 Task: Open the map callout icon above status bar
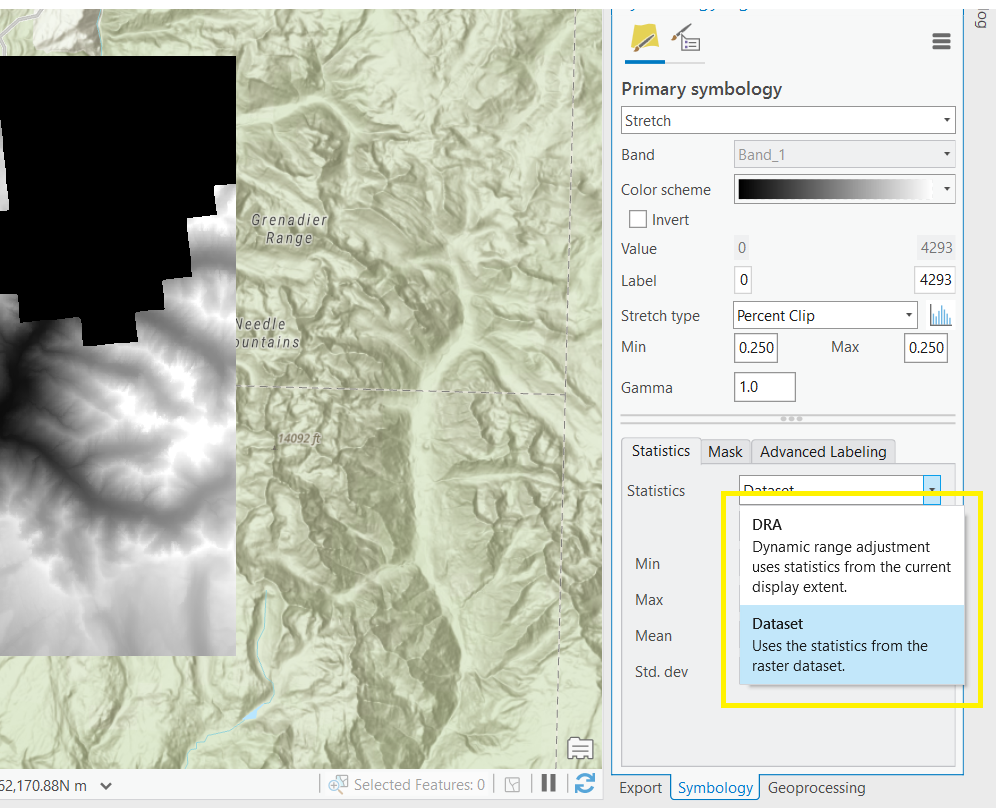580,748
